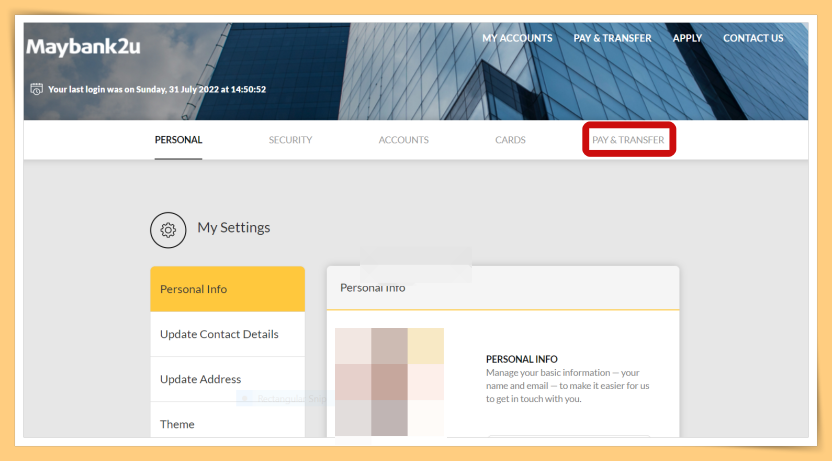Click the My Settings heading text
832x461 pixels.
coord(233,228)
